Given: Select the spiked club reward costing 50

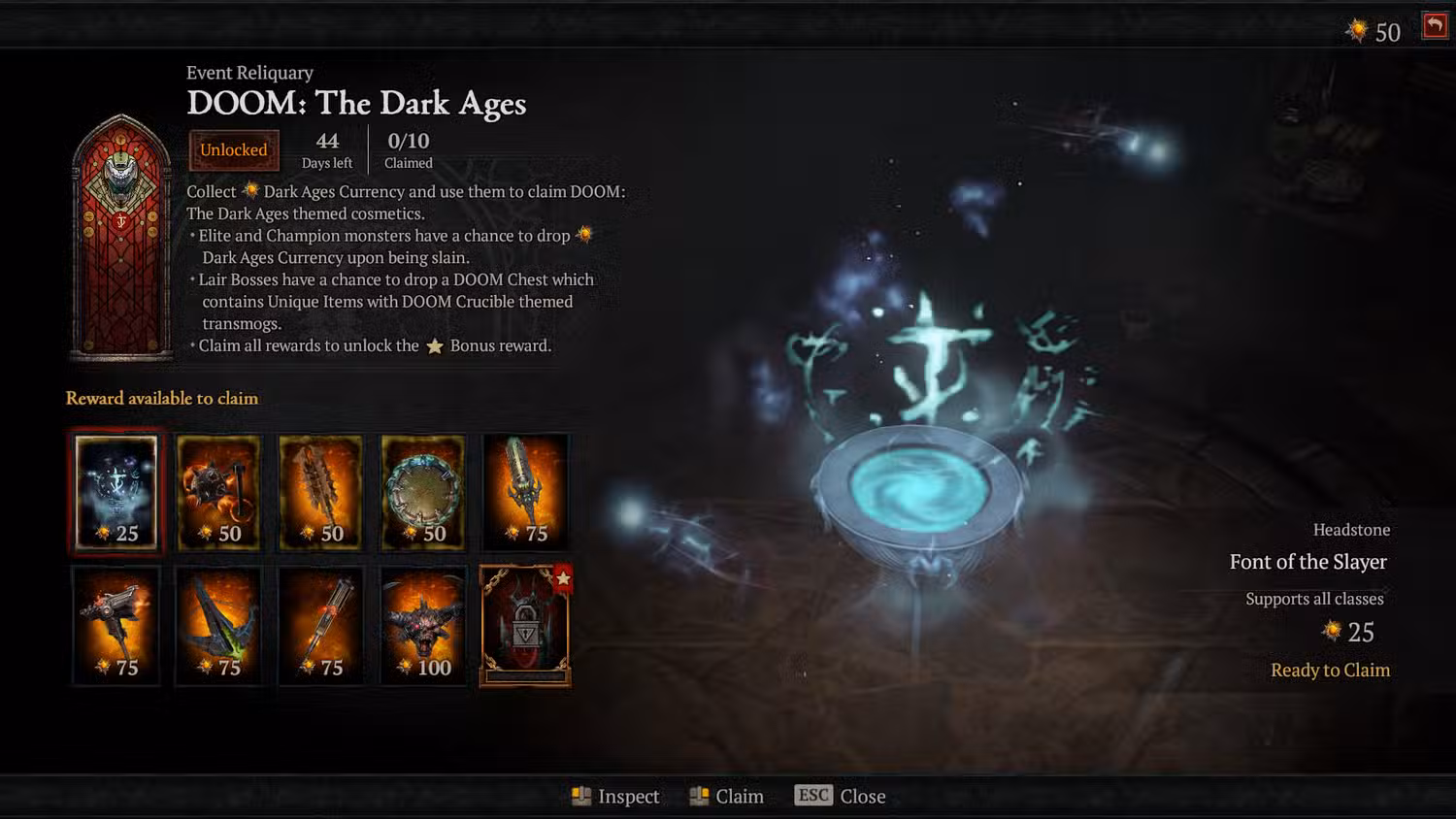Looking at the screenshot, I should (320, 492).
